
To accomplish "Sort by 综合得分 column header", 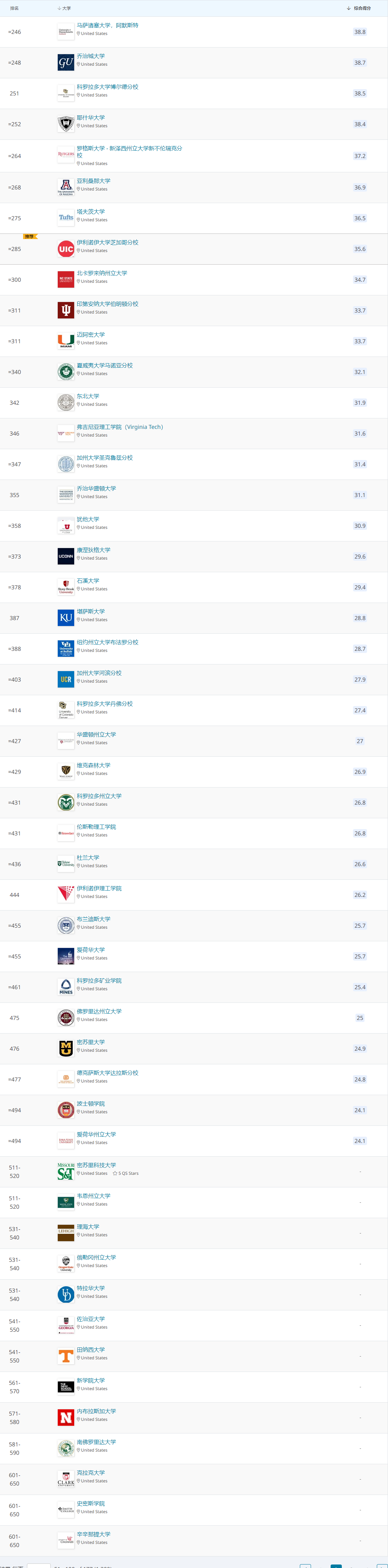I will coord(359,8).
